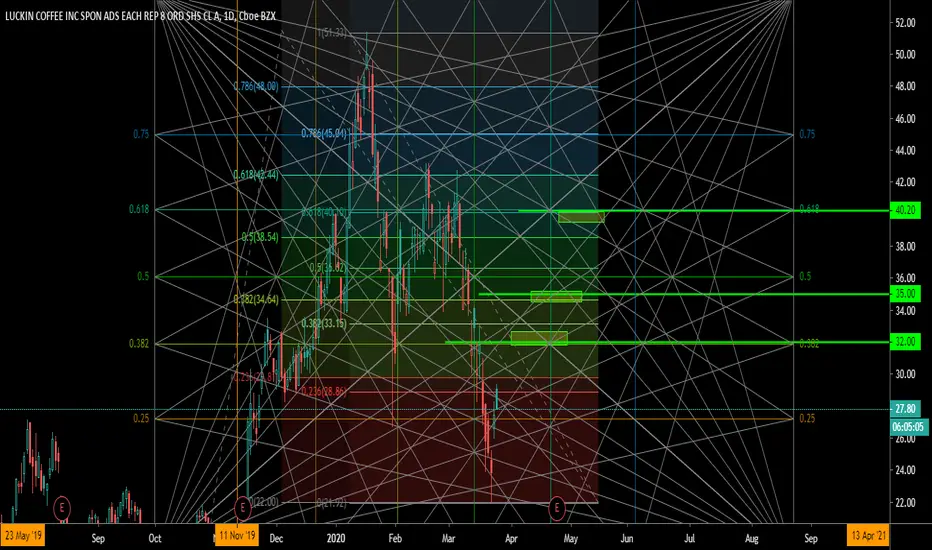Click the 50.00 price scale value
The width and height of the screenshot is (932, 550).
(x=905, y=55)
